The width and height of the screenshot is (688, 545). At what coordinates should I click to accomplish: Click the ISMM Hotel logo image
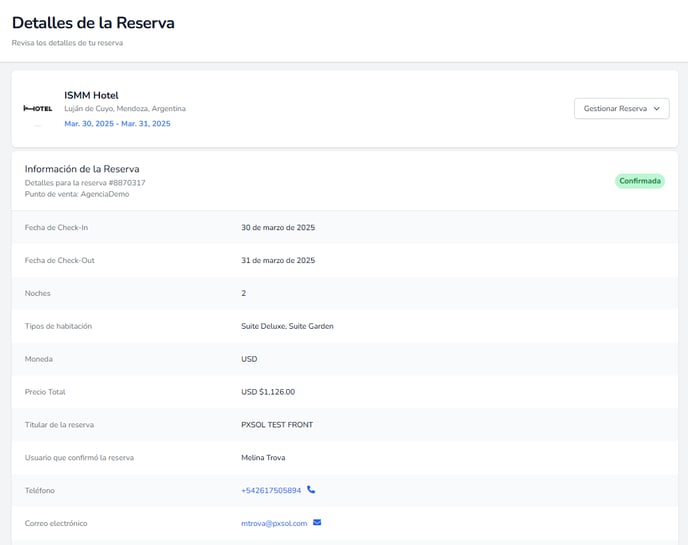click(x=38, y=108)
